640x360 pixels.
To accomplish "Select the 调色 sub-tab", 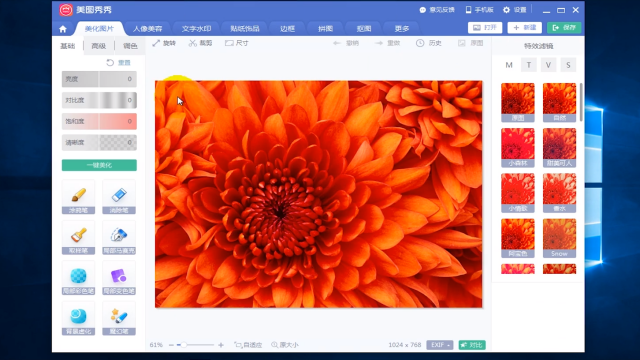I will (130, 46).
